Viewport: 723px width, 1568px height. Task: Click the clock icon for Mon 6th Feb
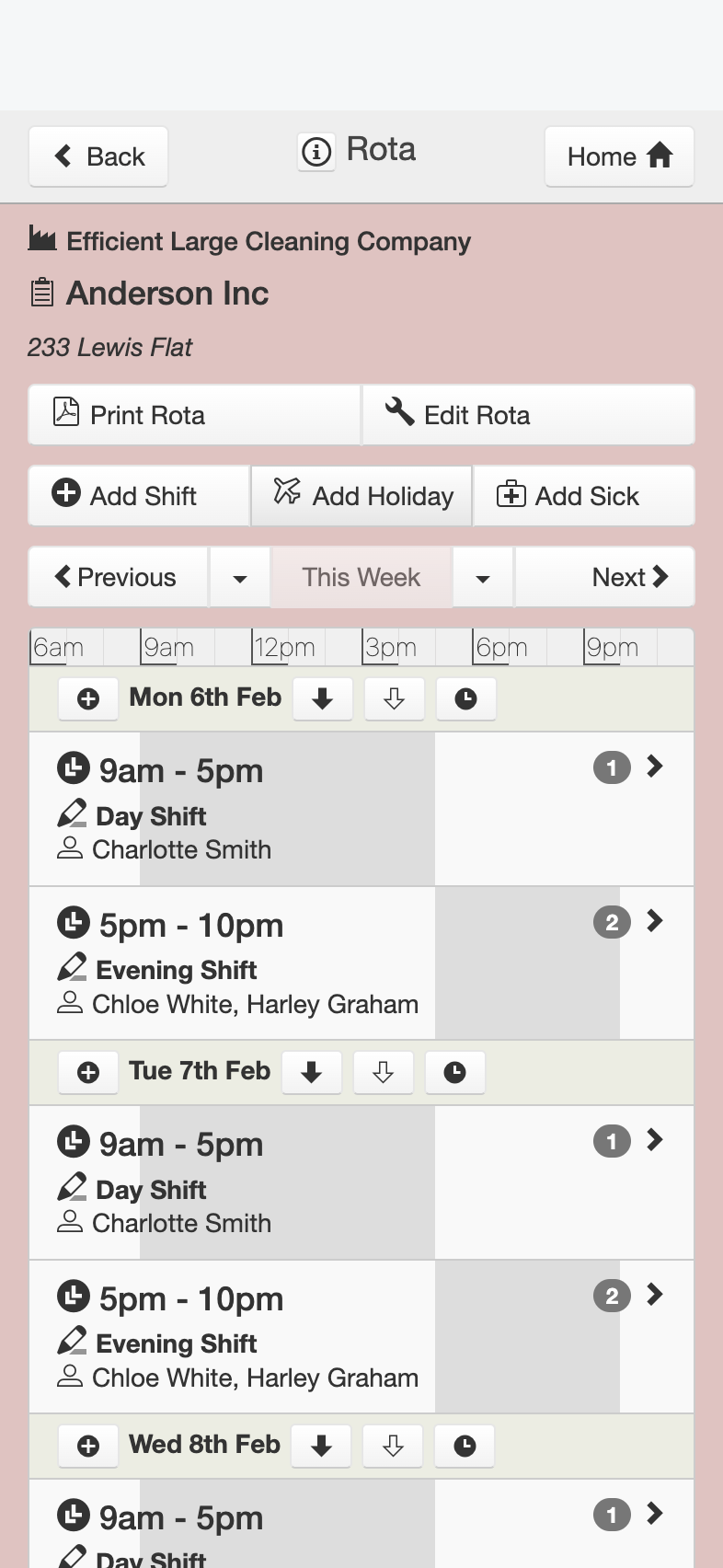(466, 699)
